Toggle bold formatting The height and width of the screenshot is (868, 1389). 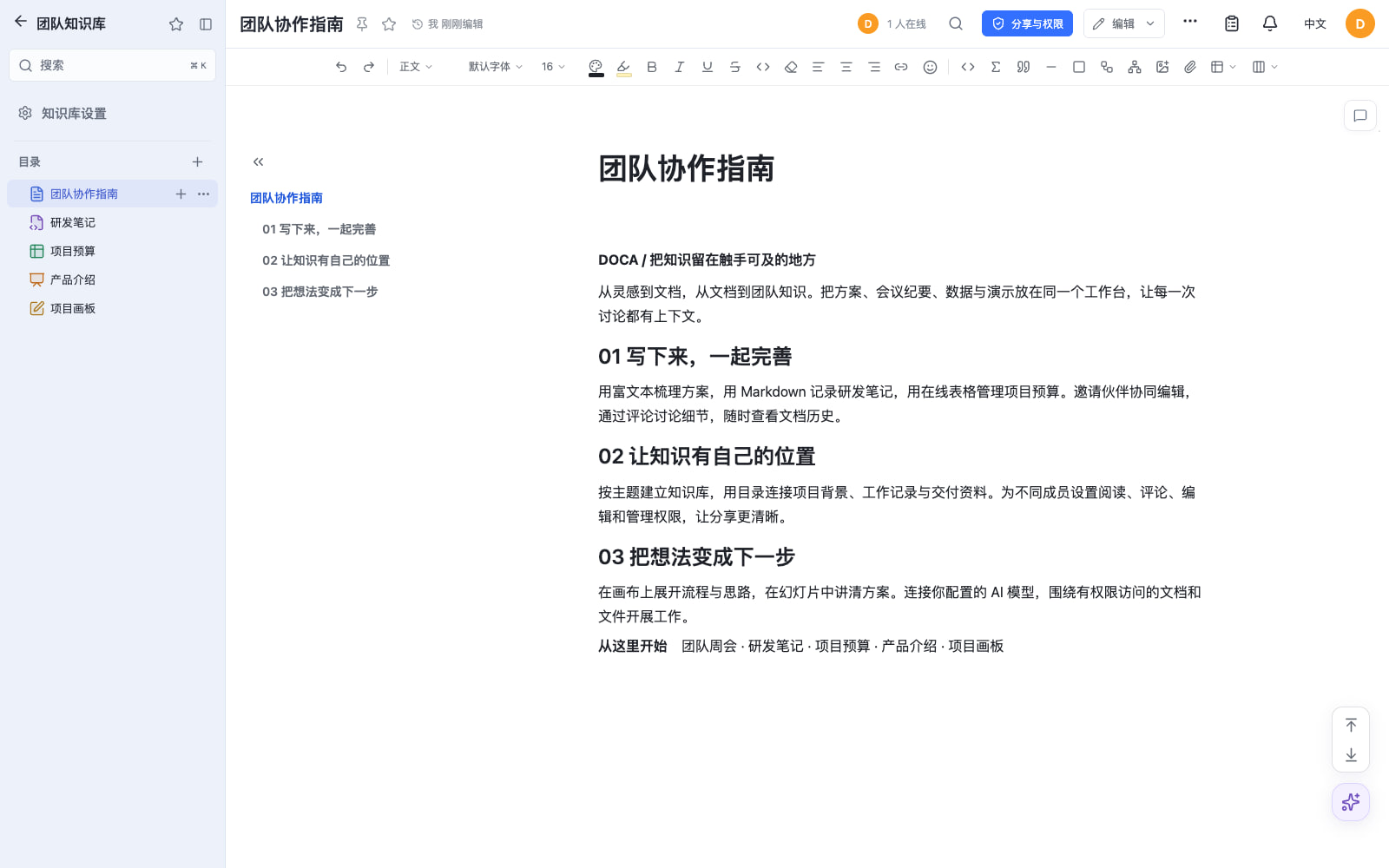point(652,67)
